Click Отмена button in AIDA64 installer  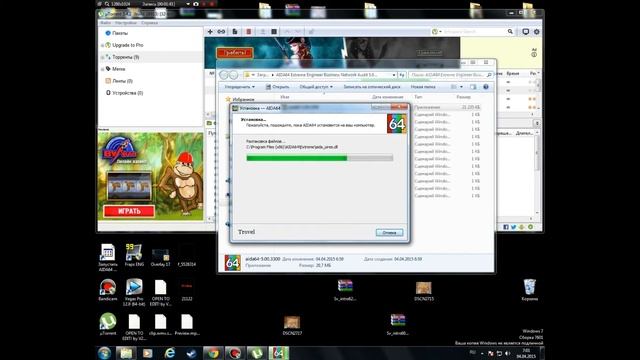pyautogui.click(x=389, y=233)
